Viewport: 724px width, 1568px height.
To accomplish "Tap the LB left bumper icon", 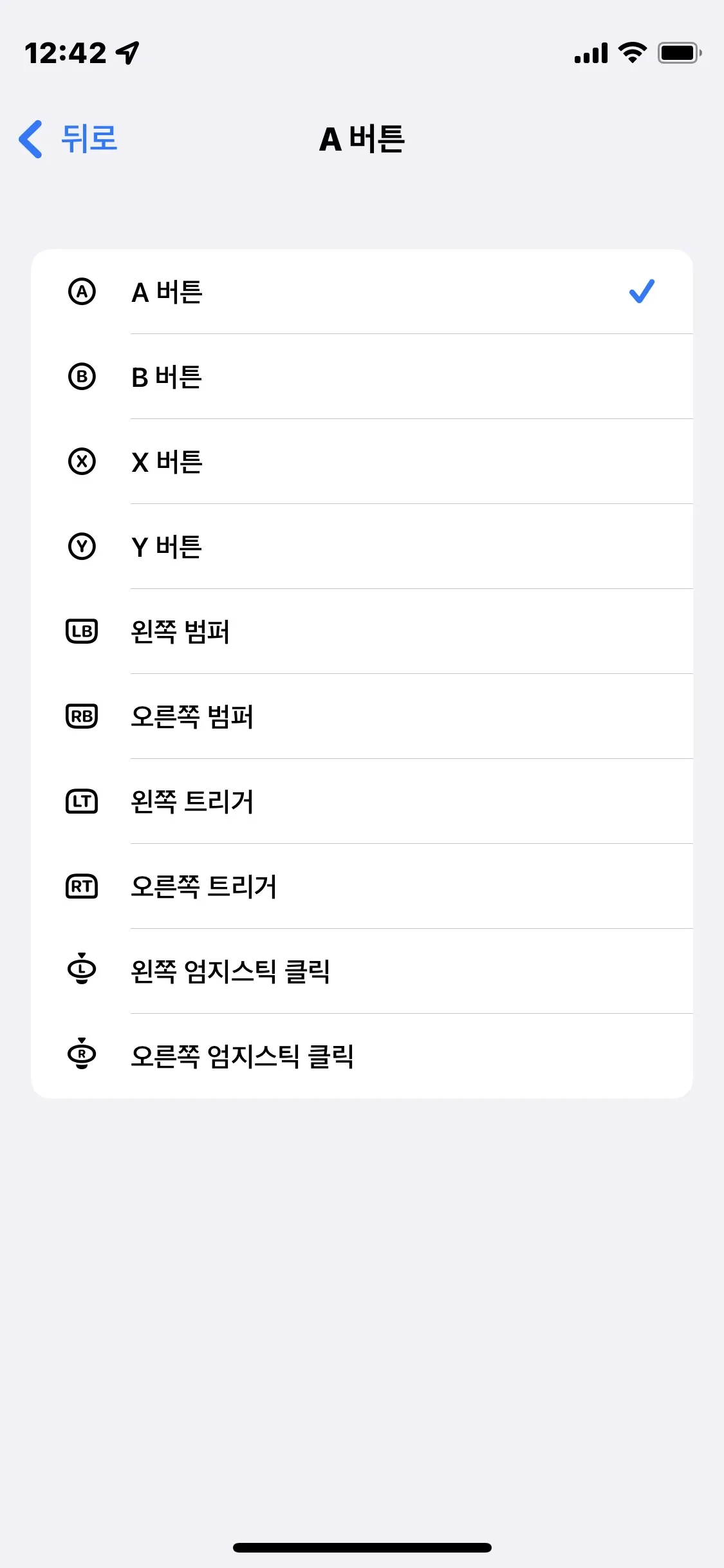I will (82, 631).
